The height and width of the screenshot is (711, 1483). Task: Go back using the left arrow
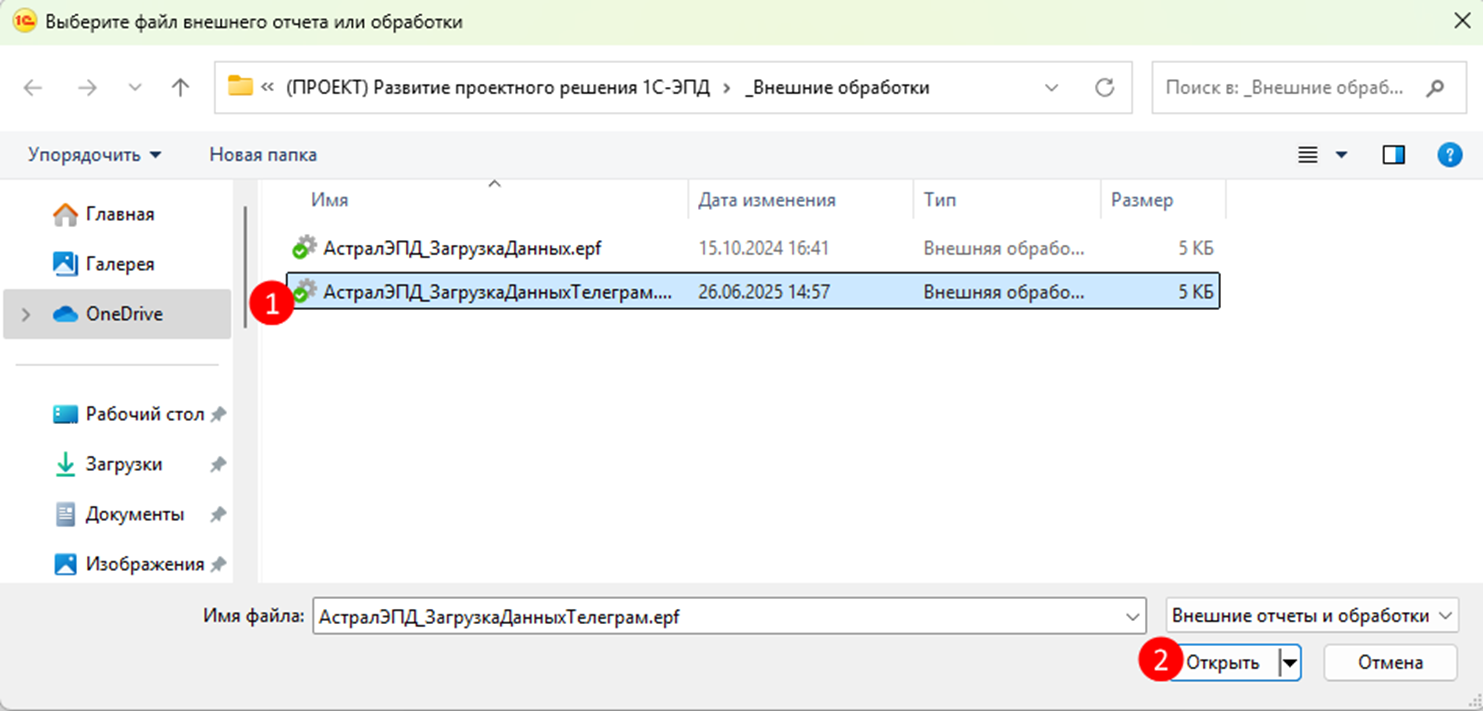coord(33,87)
